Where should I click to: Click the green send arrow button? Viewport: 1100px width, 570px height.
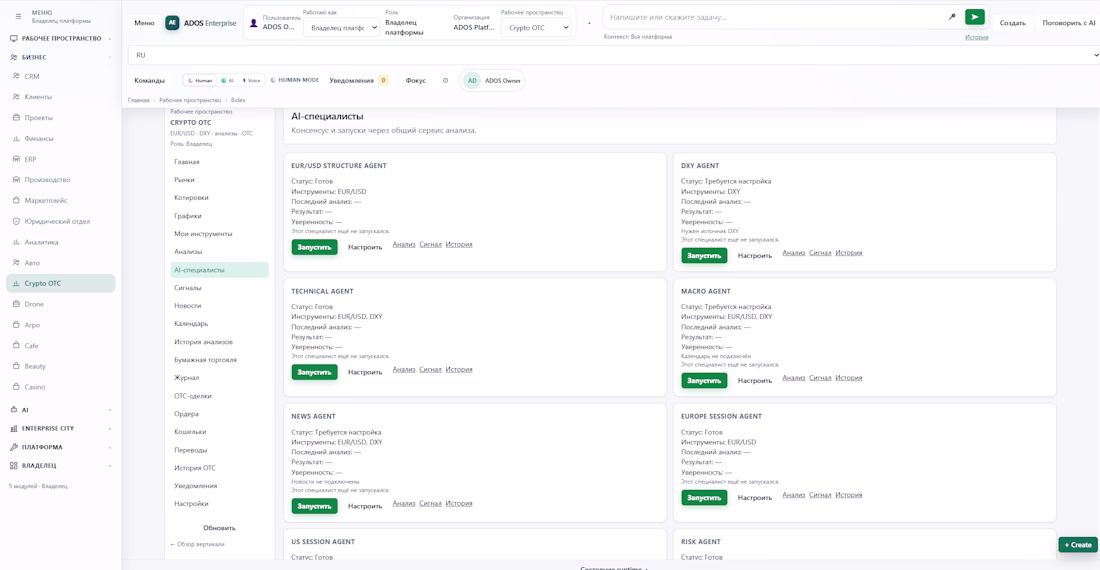point(974,17)
